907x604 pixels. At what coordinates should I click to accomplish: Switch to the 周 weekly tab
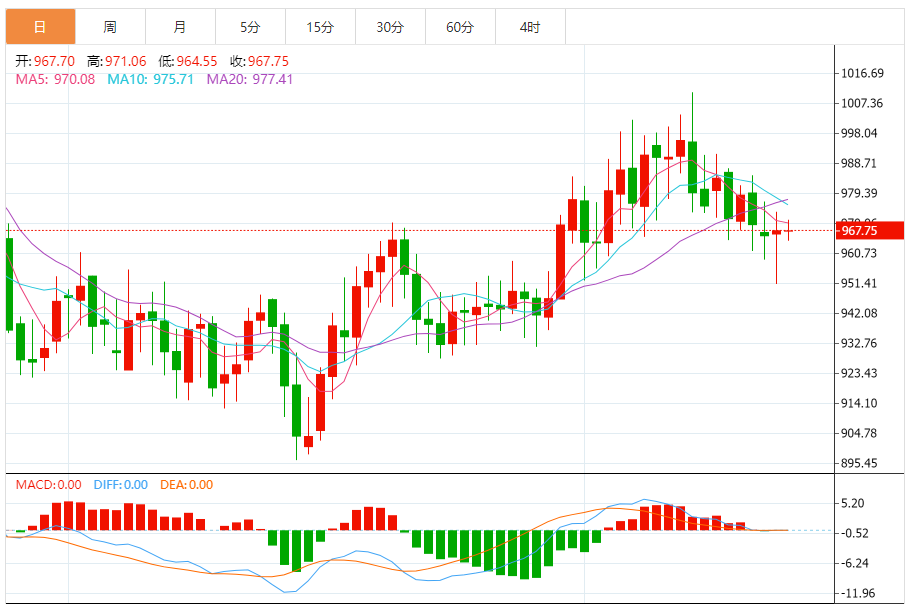click(x=110, y=27)
